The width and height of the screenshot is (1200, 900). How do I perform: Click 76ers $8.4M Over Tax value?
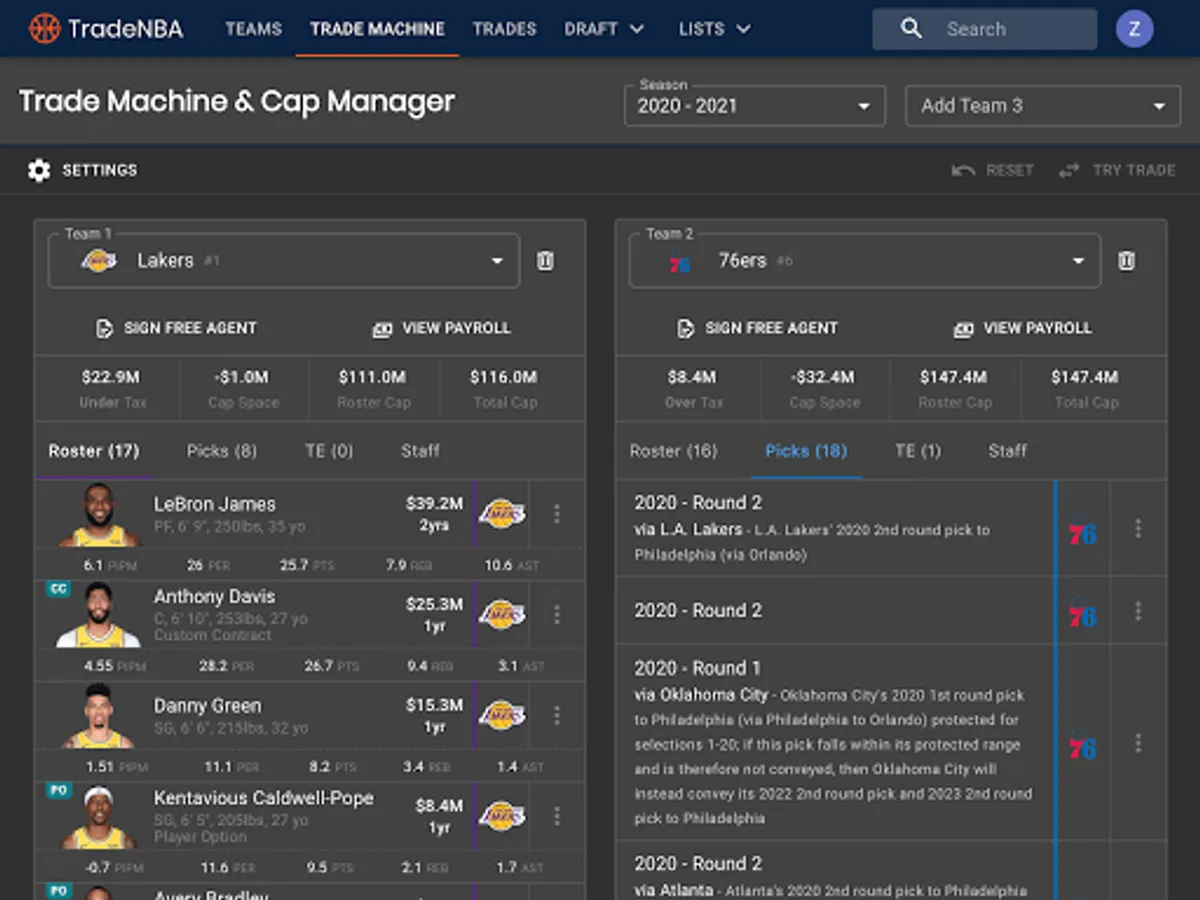click(692, 377)
